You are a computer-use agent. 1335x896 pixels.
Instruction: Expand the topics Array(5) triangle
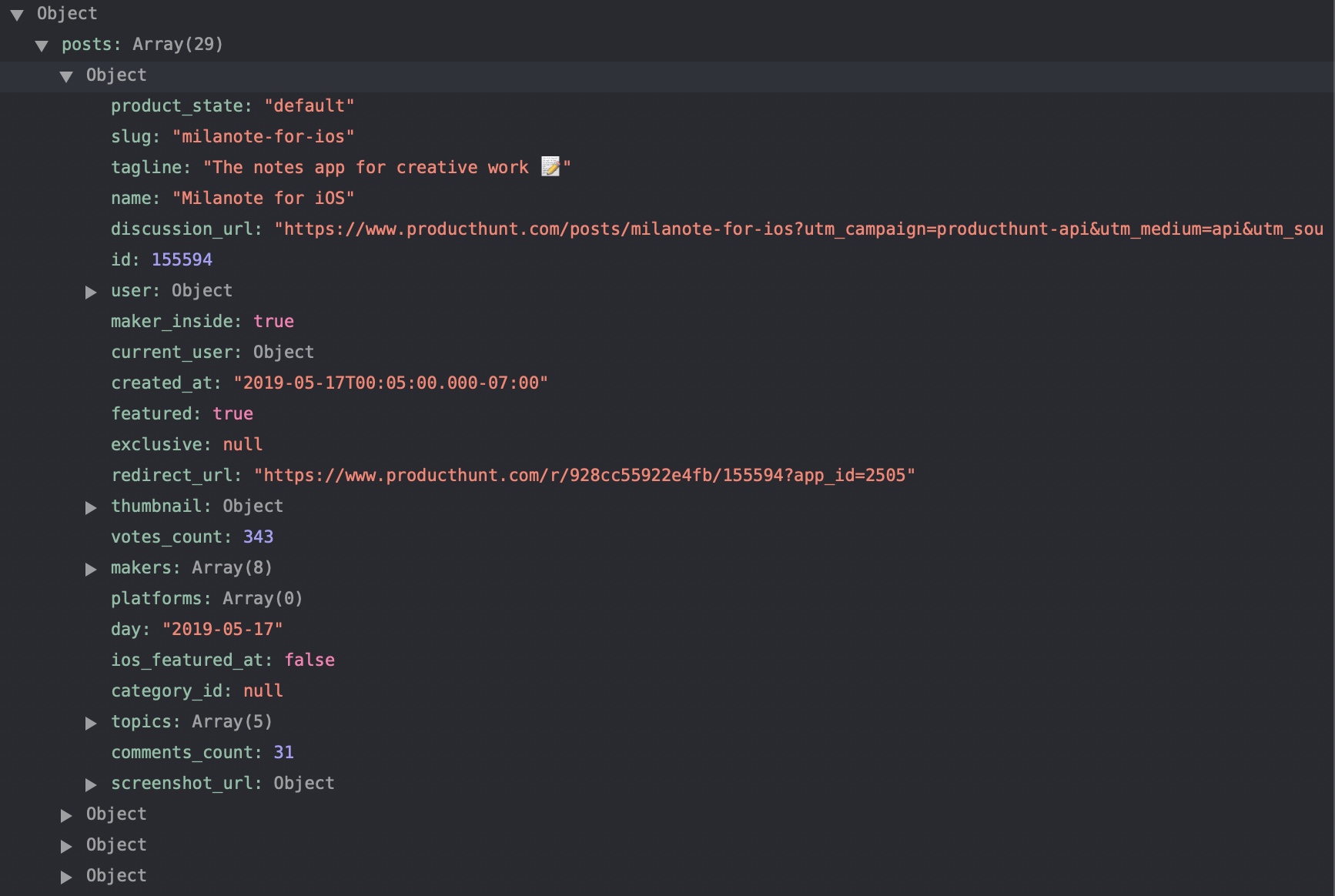[91, 723]
